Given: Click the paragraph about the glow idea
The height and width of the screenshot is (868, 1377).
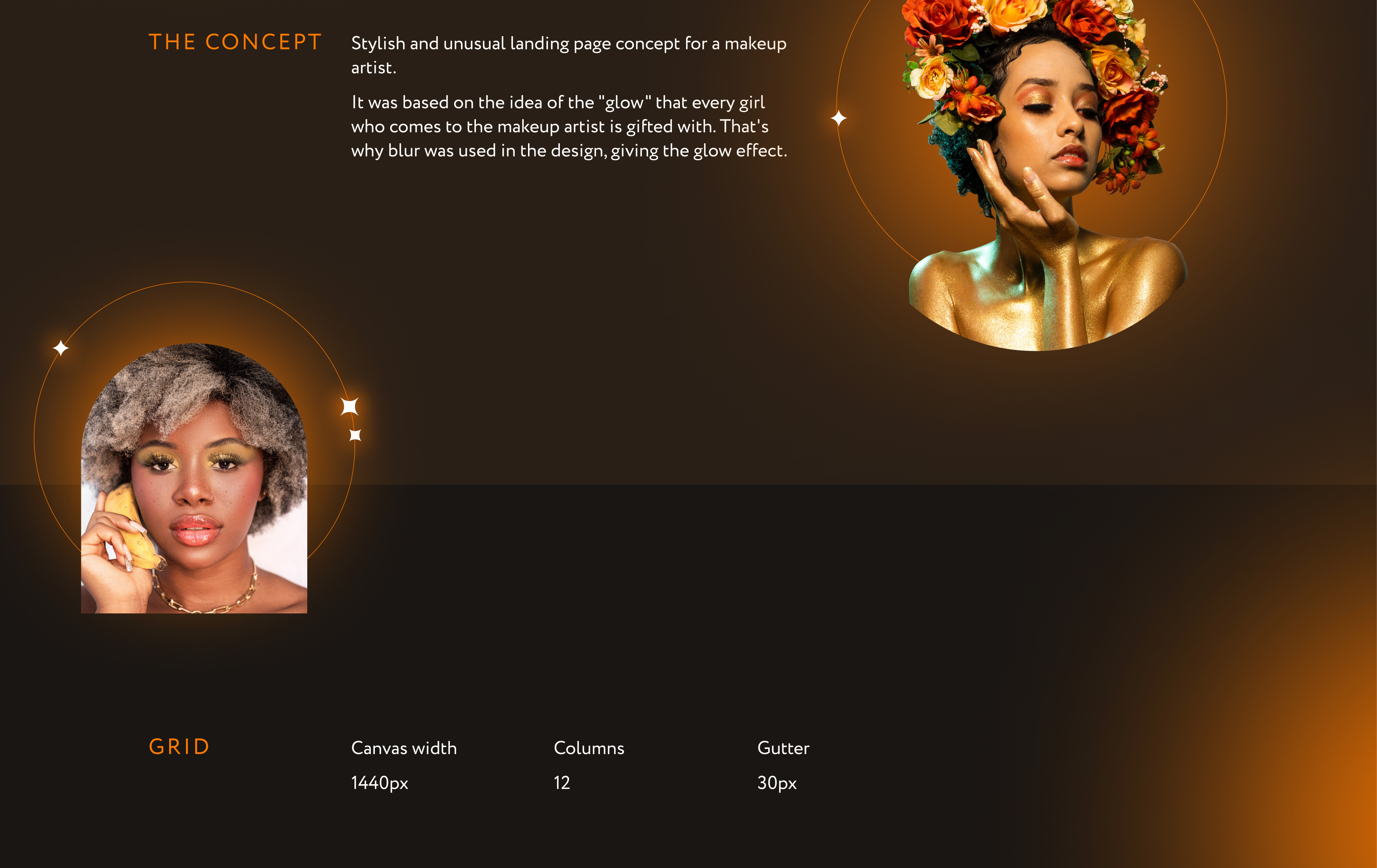Looking at the screenshot, I should [569, 126].
